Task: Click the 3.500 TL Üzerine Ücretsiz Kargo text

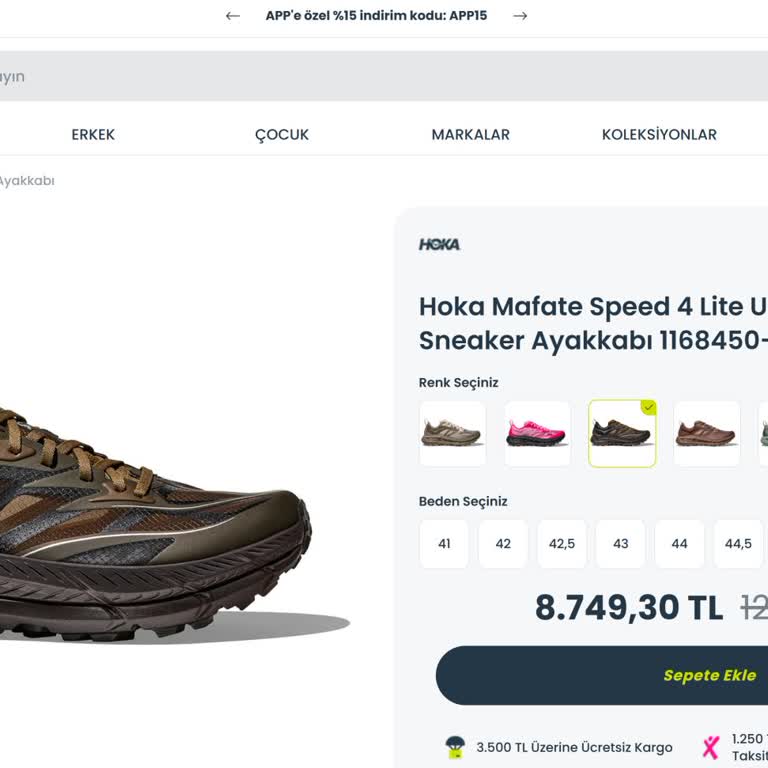Action: click(574, 747)
